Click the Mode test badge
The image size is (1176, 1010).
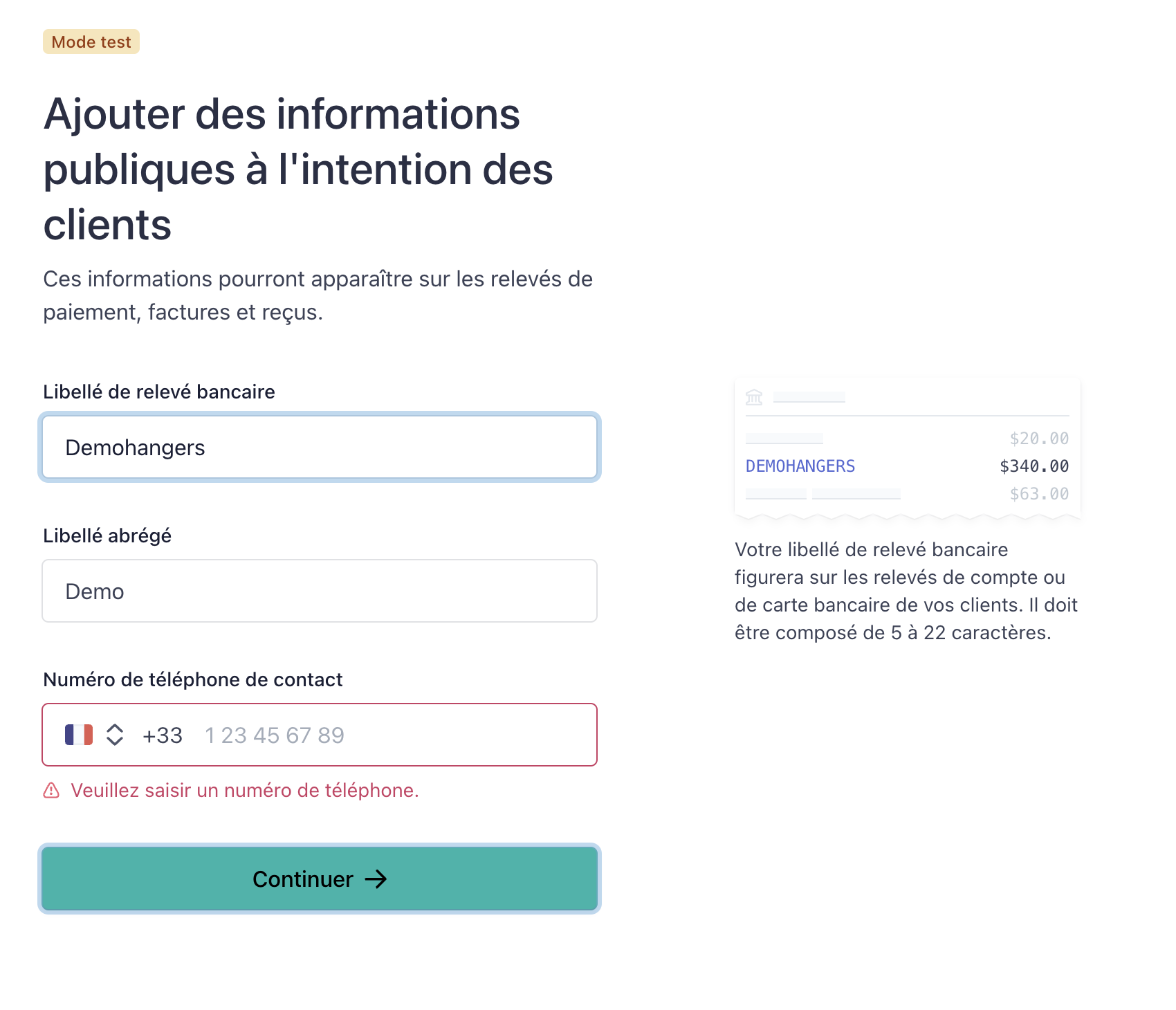click(x=91, y=42)
